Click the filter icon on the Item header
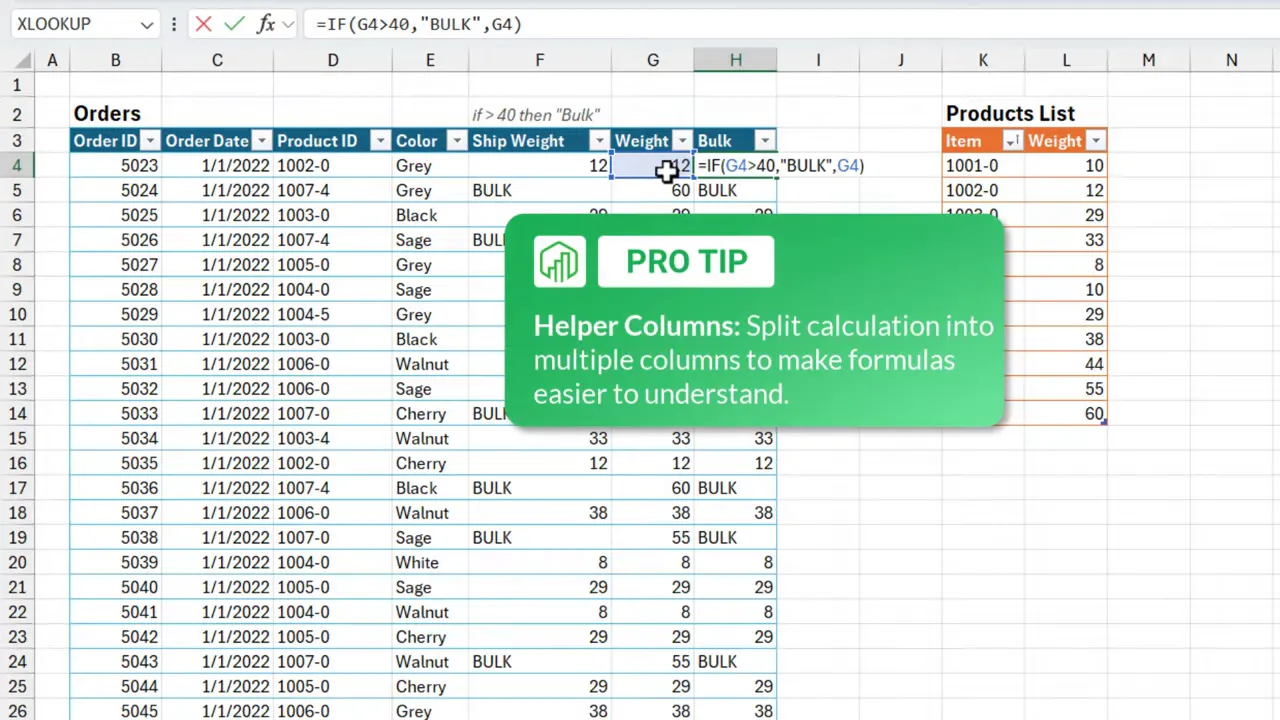This screenshot has width=1280, height=720. (x=1011, y=140)
